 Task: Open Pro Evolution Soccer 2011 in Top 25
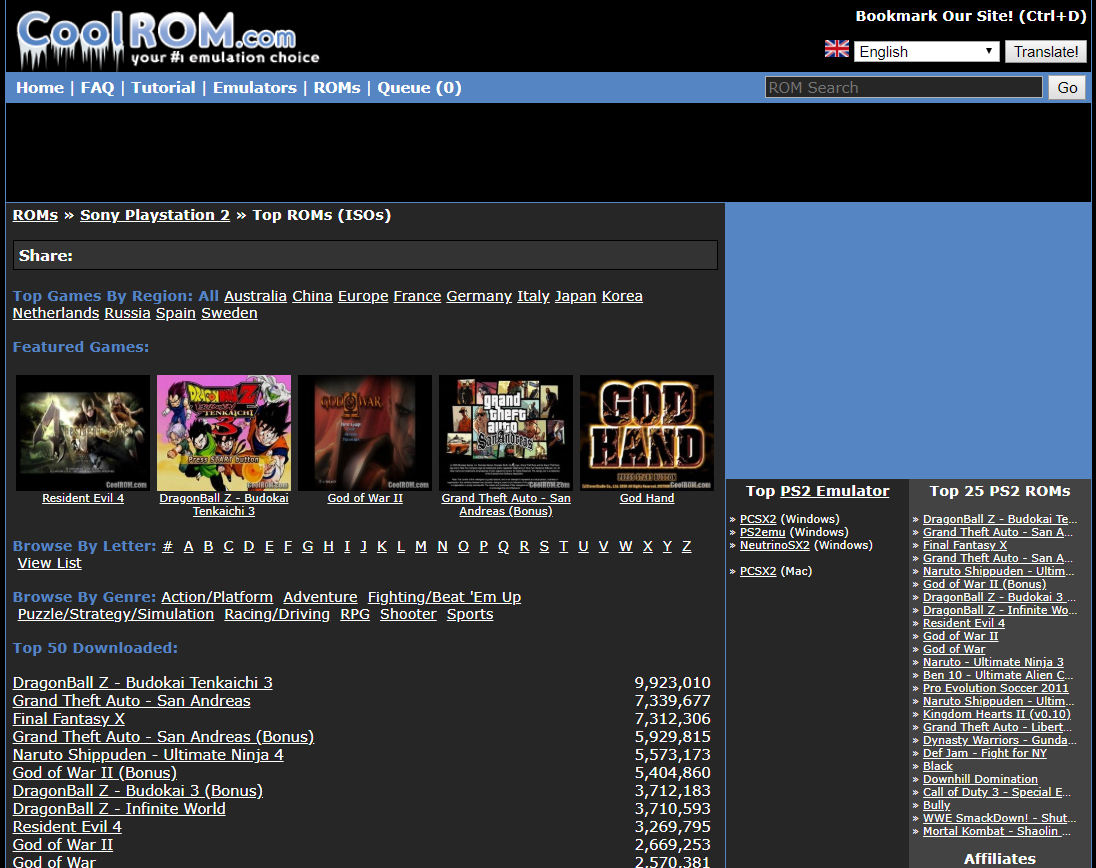[x=995, y=688]
